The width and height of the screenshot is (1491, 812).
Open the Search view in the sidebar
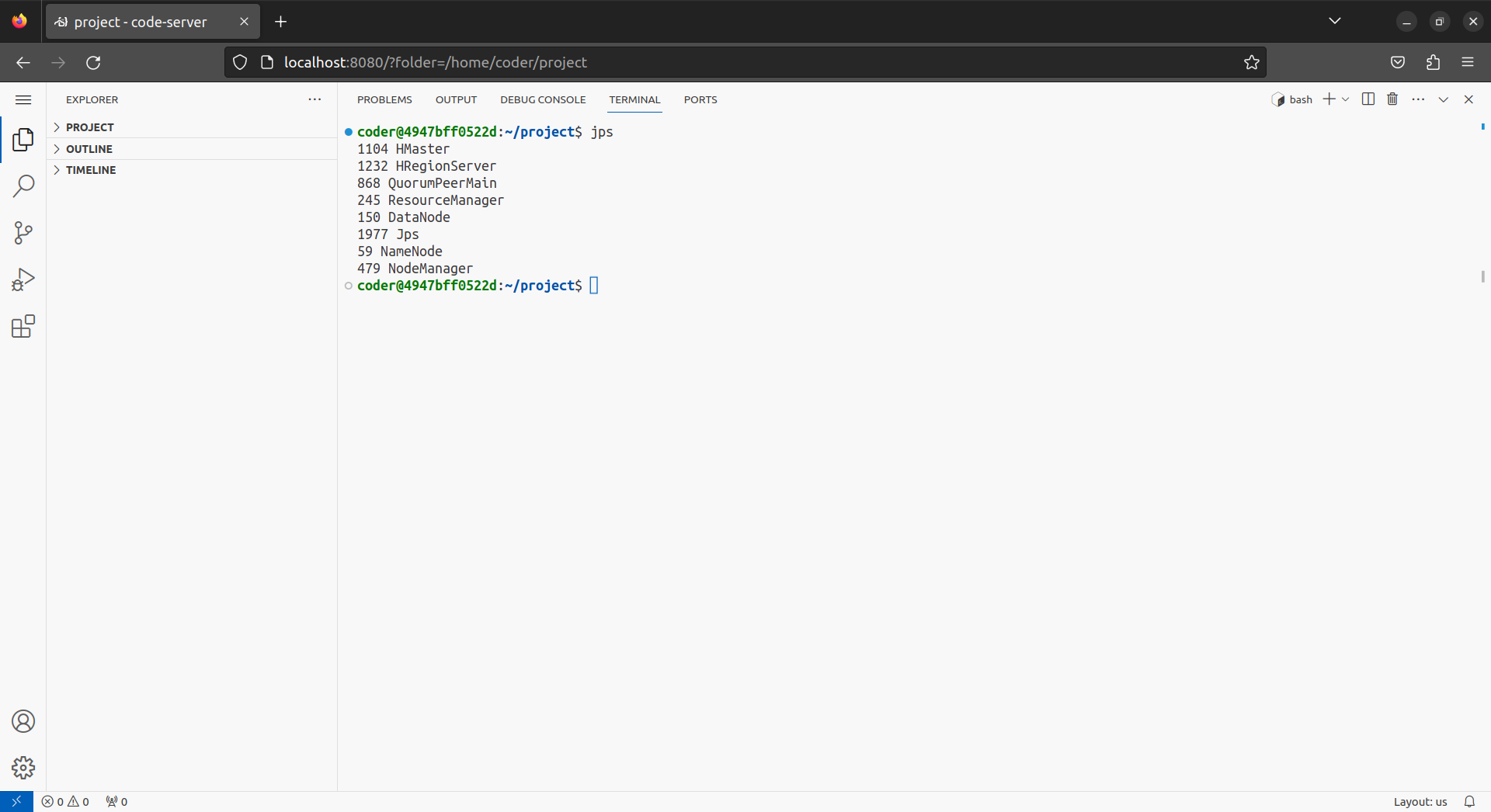click(23, 186)
